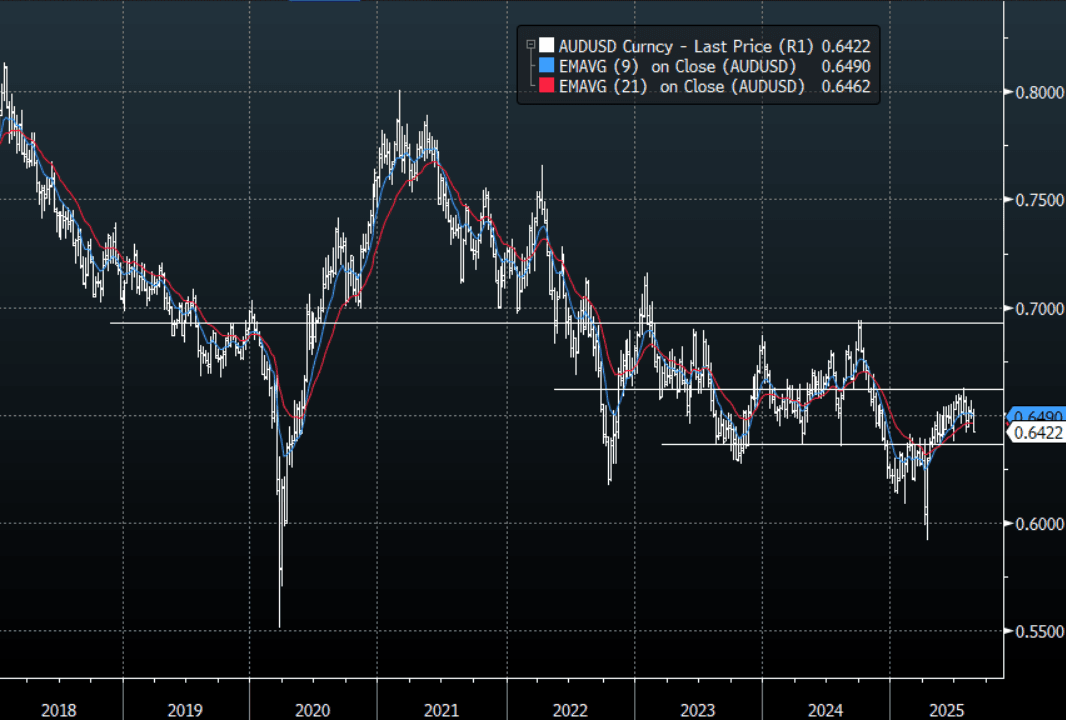
Task: Click the legend last price value 0.6422
Action: [846, 46]
